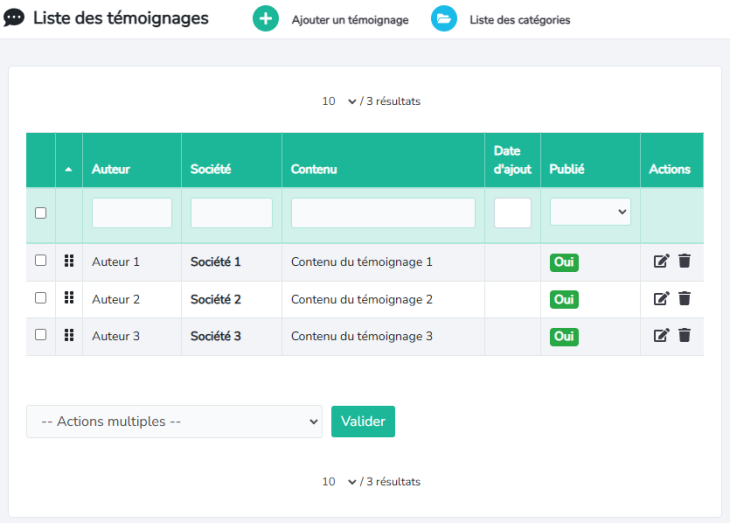The image size is (730, 523).
Task: Select the Auteur 3 row checkbox
Action: 41,334
